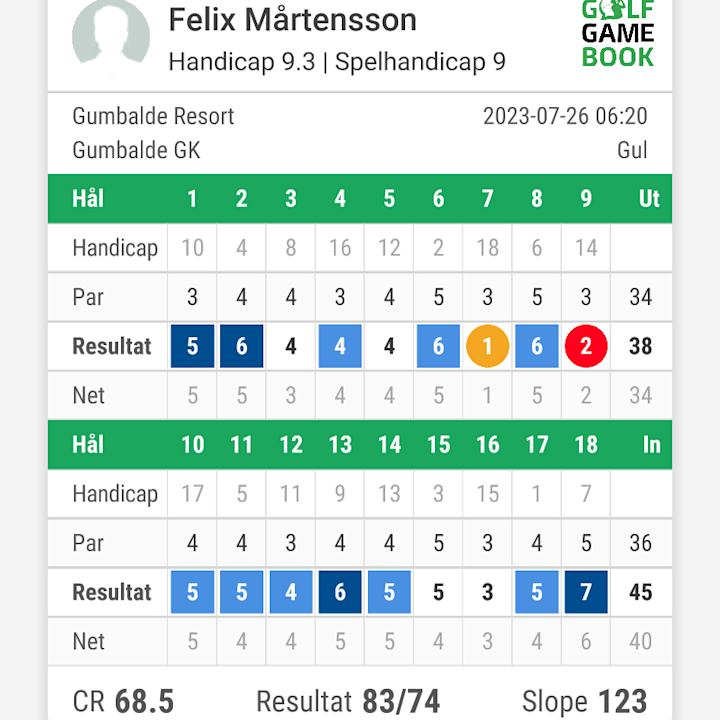This screenshot has width=720, height=720.
Task: Click the dark blue score 5 on hole 1
Action: point(192,346)
